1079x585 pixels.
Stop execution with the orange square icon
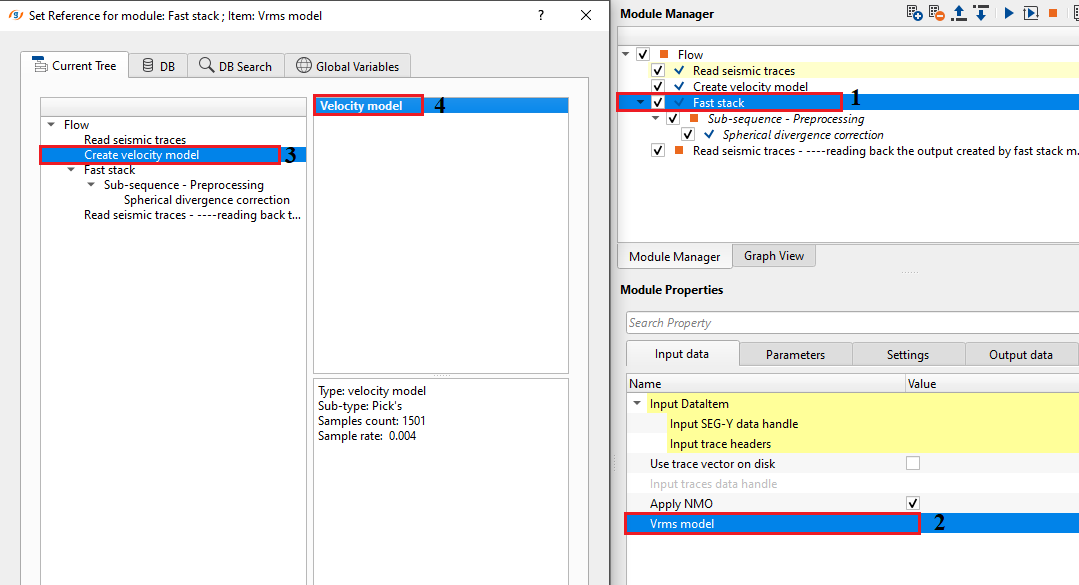[1053, 13]
